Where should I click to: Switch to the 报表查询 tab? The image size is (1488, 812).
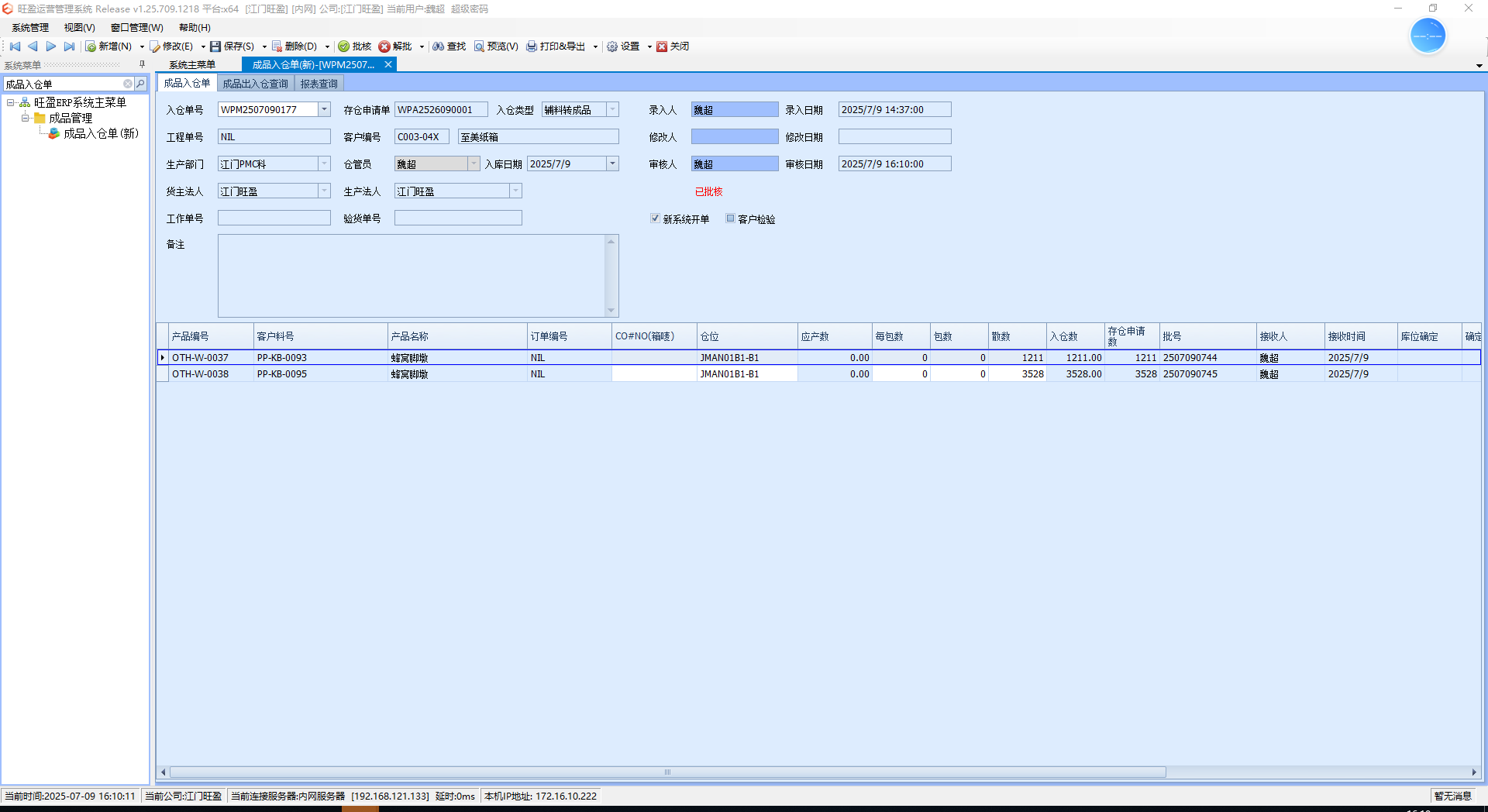[319, 84]
